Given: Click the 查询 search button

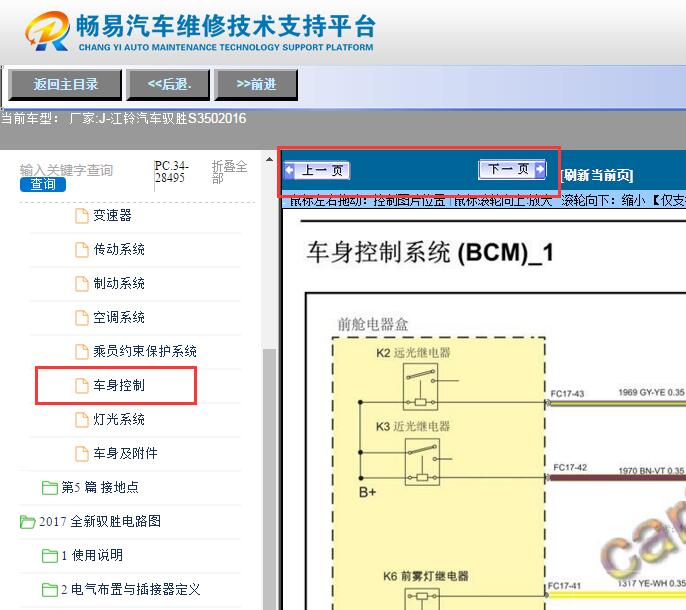Looking at the screenshot, I should (x=43, y=184).
